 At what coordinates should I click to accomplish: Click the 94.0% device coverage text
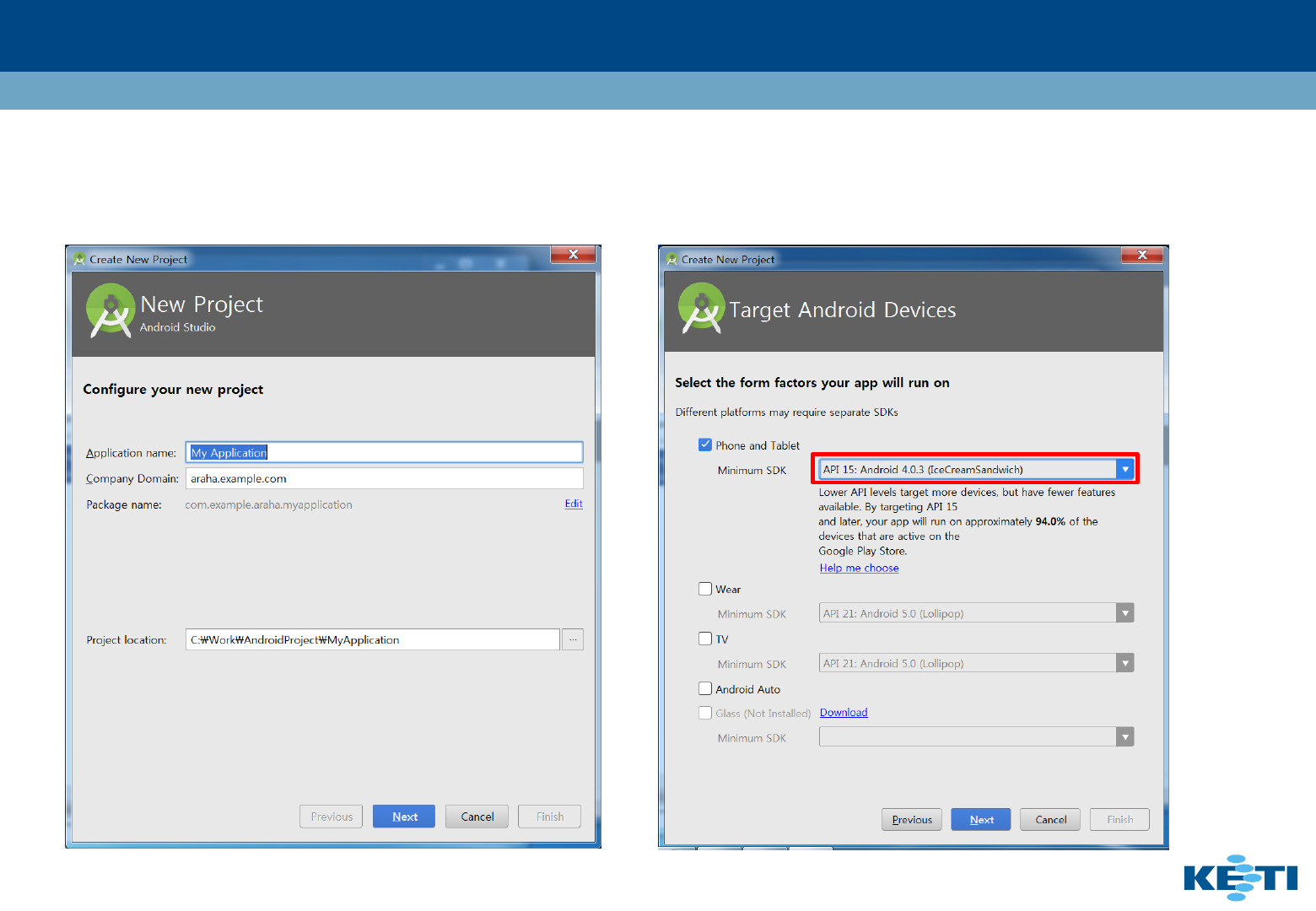point(1050,521)
